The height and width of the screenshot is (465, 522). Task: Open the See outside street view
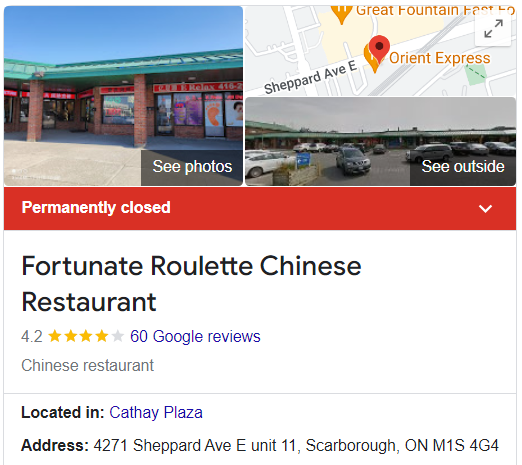(x=463, y=167)
